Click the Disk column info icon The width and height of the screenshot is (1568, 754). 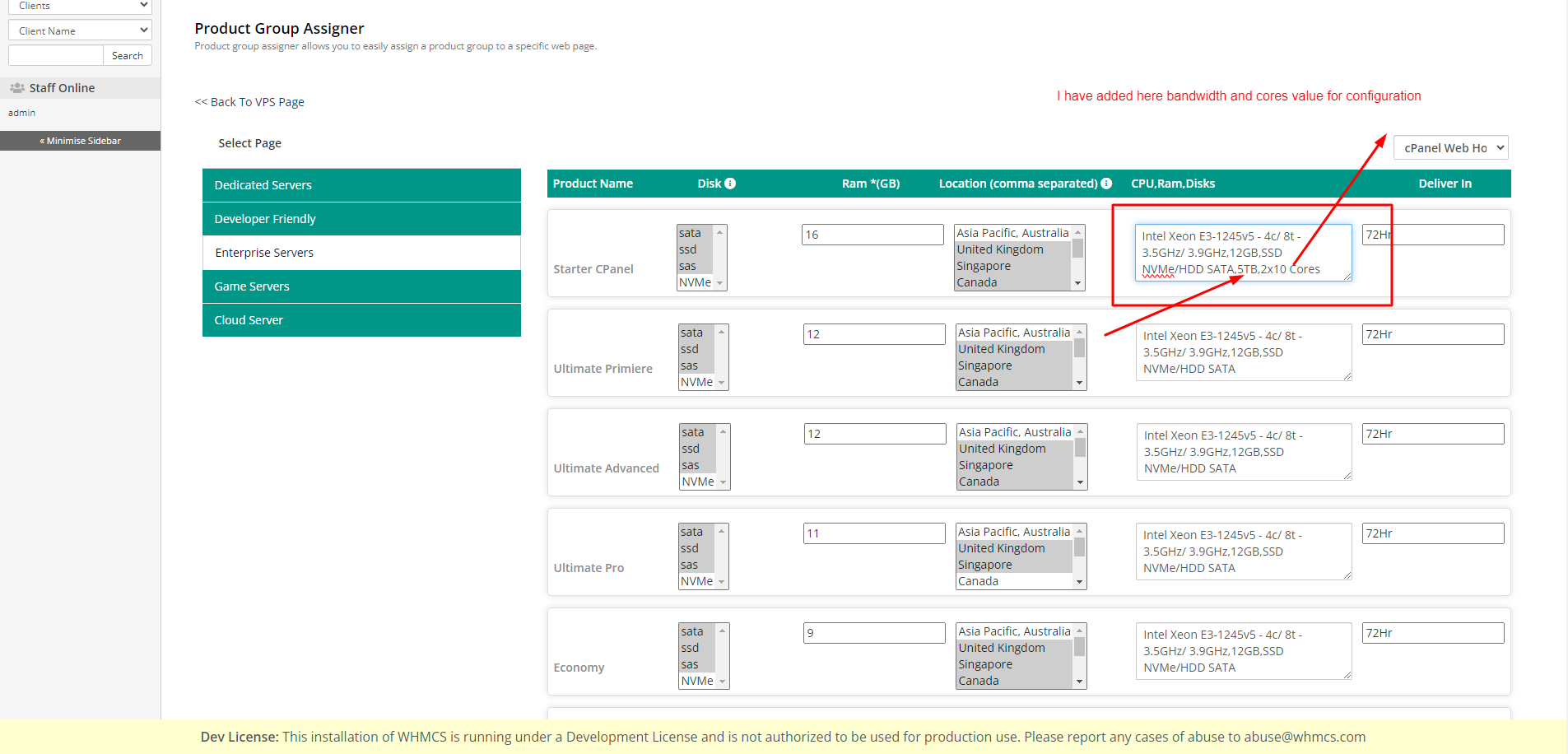click(730, 184)
